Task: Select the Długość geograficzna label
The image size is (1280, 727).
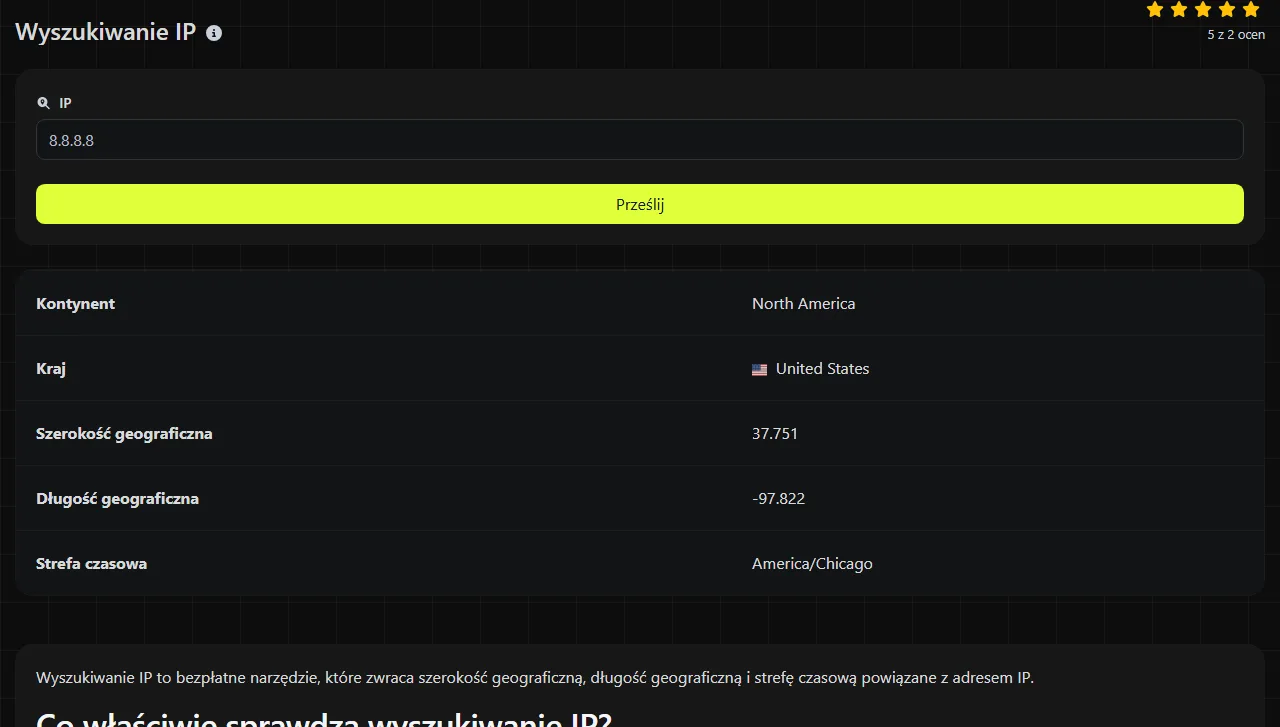Action: [x=117, y=499]
